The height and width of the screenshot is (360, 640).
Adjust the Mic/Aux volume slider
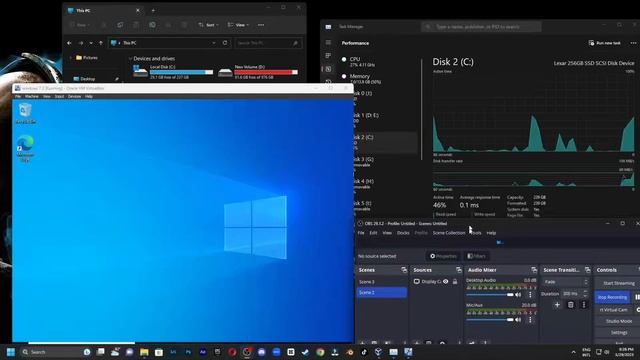click(x=490, y=320)
